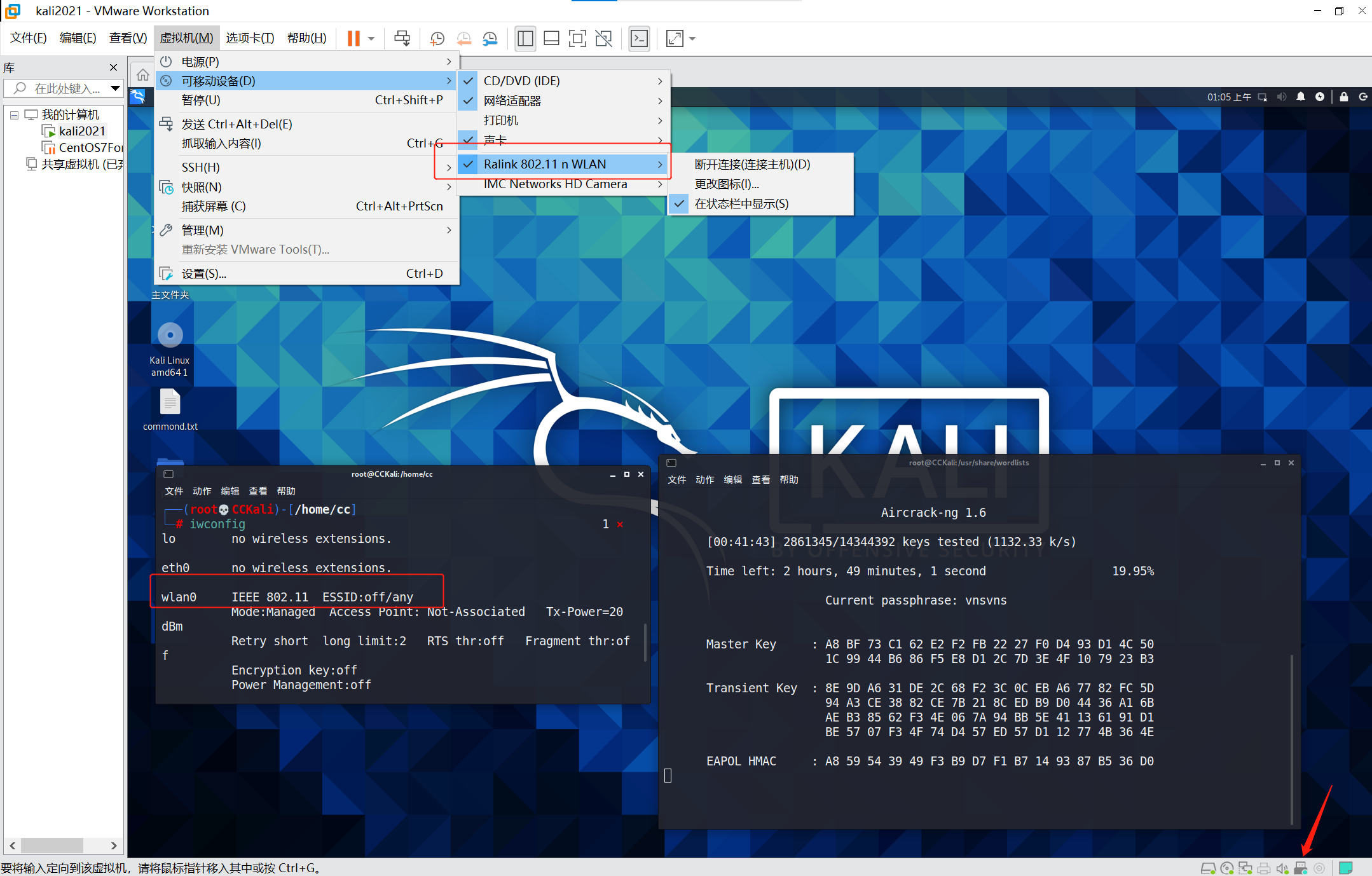Enter full screen mode icon
This screenshot has height=876, width=1372.
point(577,39)
